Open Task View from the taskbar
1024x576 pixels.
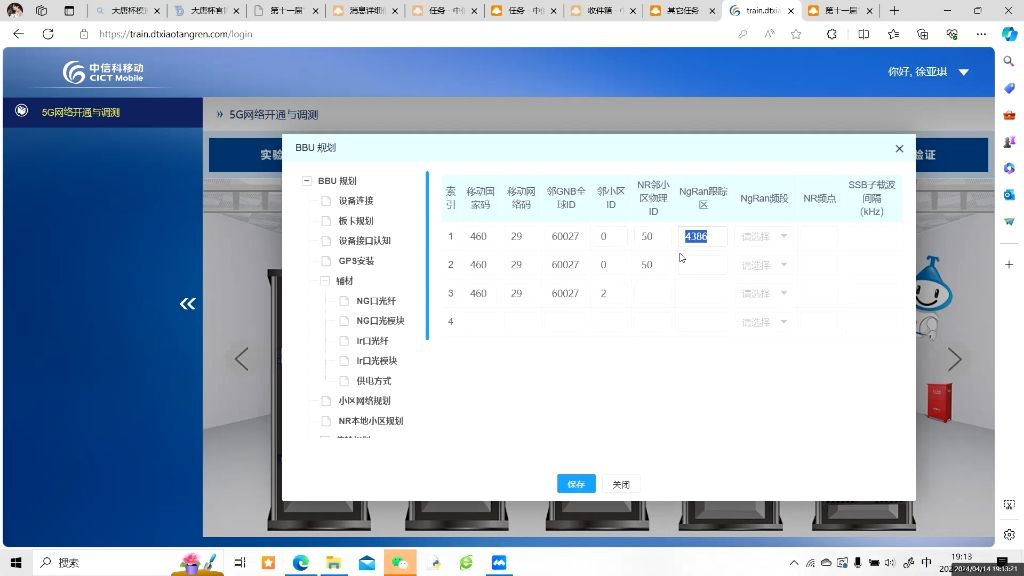(x=240, y=562)
